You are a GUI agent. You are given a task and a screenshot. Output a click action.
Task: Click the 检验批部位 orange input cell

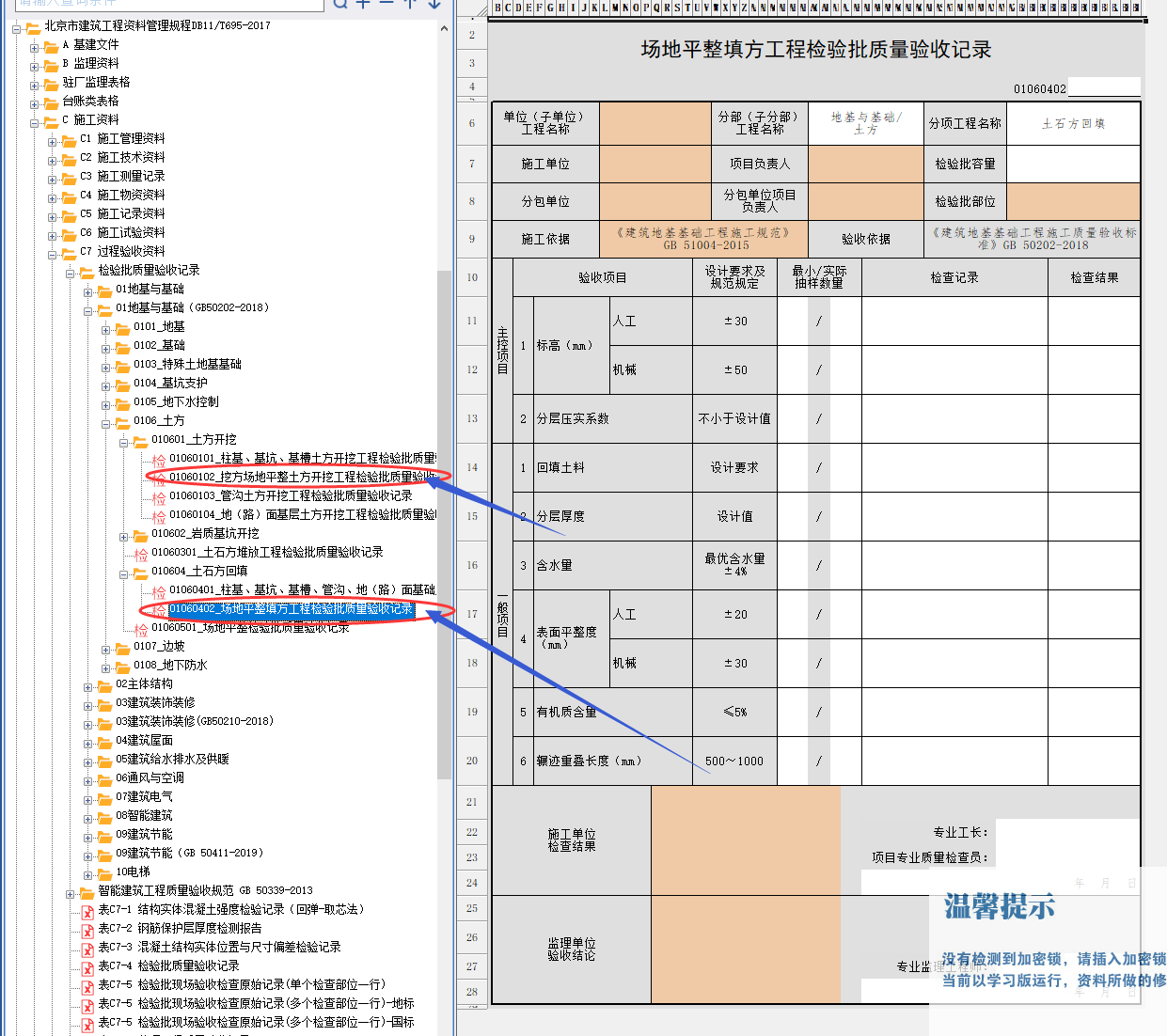[1073, 201]
